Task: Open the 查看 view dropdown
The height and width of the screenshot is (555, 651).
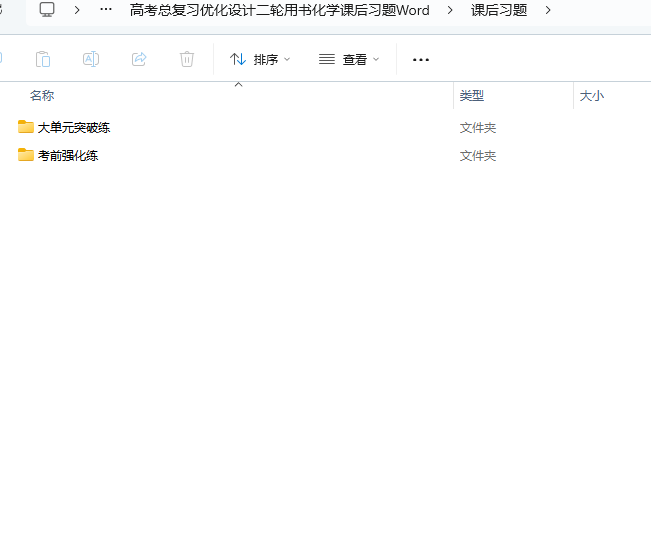Action: coord(349,60)
